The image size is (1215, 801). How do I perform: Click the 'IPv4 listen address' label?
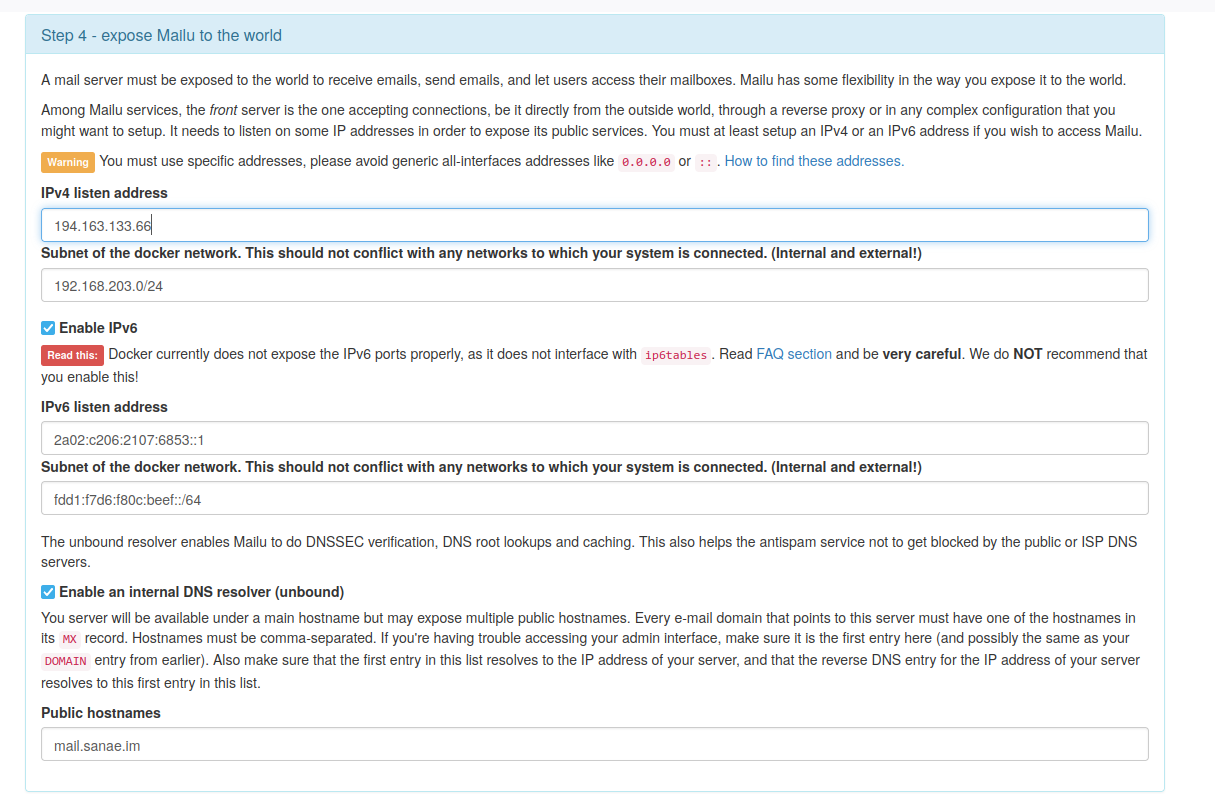coord(104,193)
